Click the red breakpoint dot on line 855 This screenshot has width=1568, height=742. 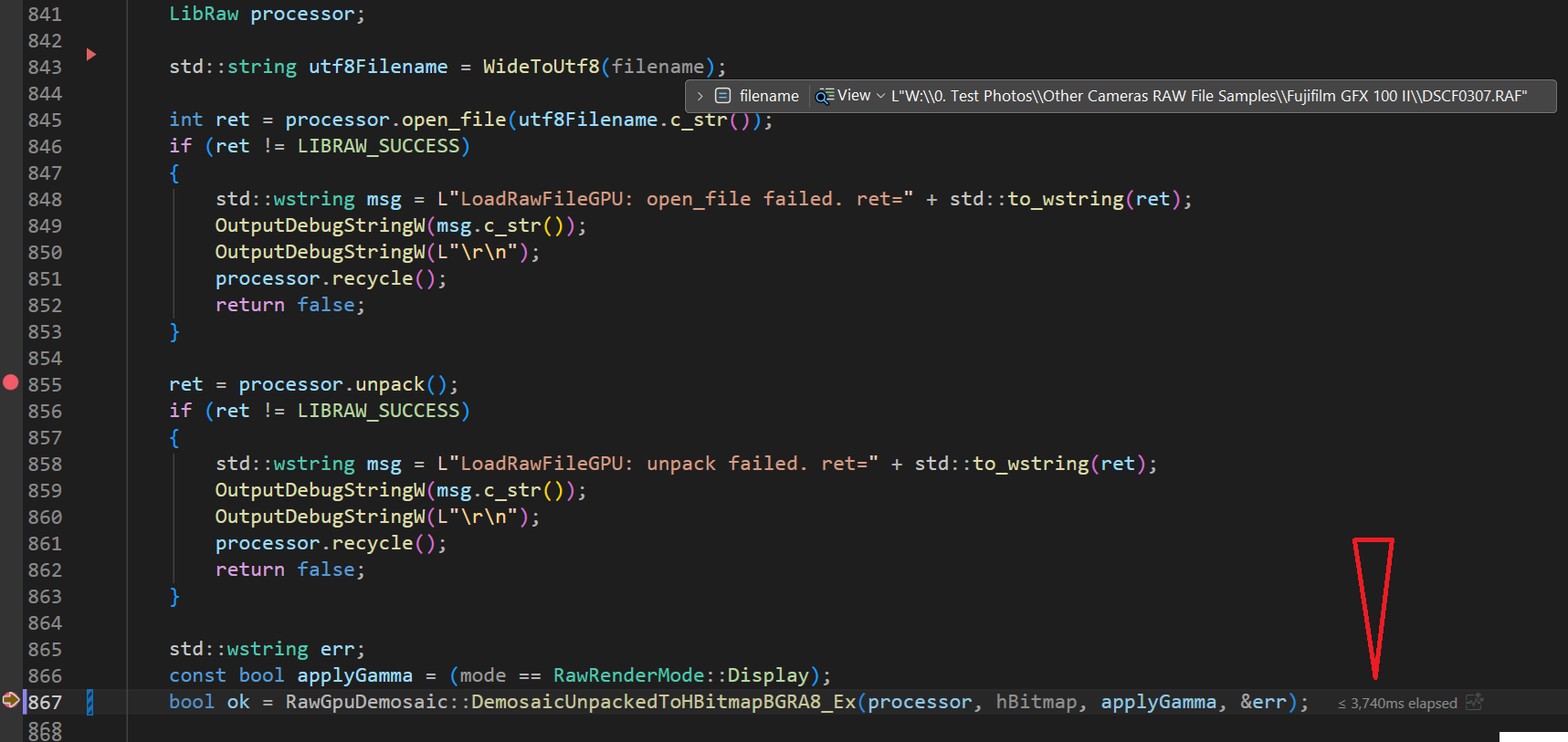tap(11, 383)
